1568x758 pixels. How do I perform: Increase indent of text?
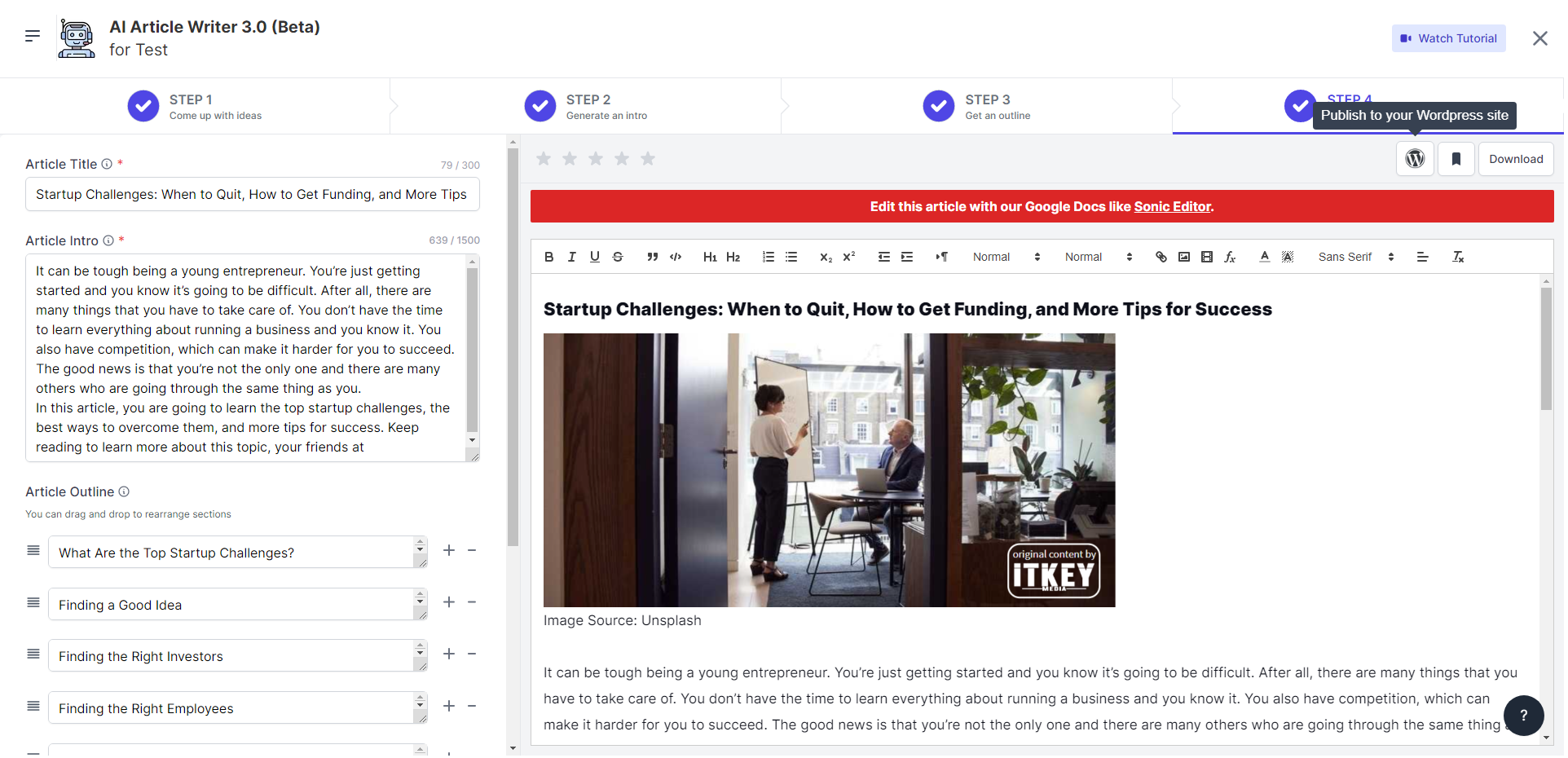pos(907,257)
